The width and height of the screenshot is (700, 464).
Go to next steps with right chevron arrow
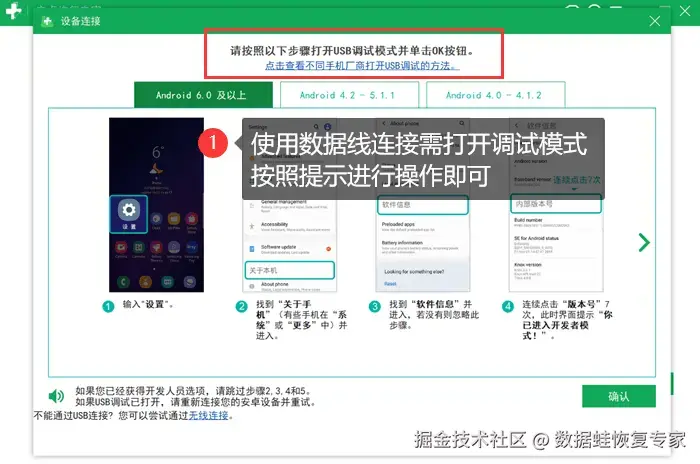pos(643,242)
